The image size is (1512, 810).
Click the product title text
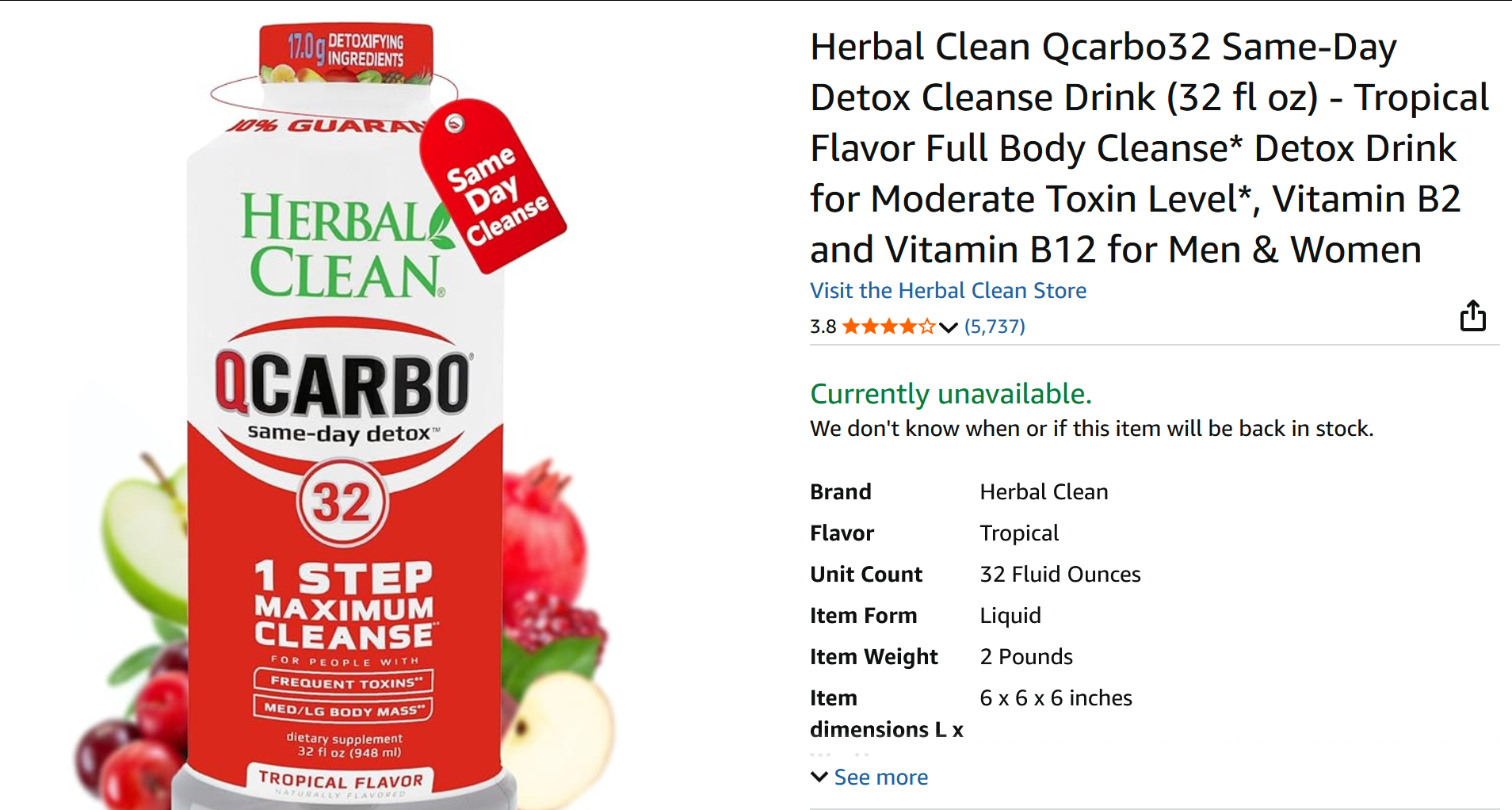coord(1149,147)
